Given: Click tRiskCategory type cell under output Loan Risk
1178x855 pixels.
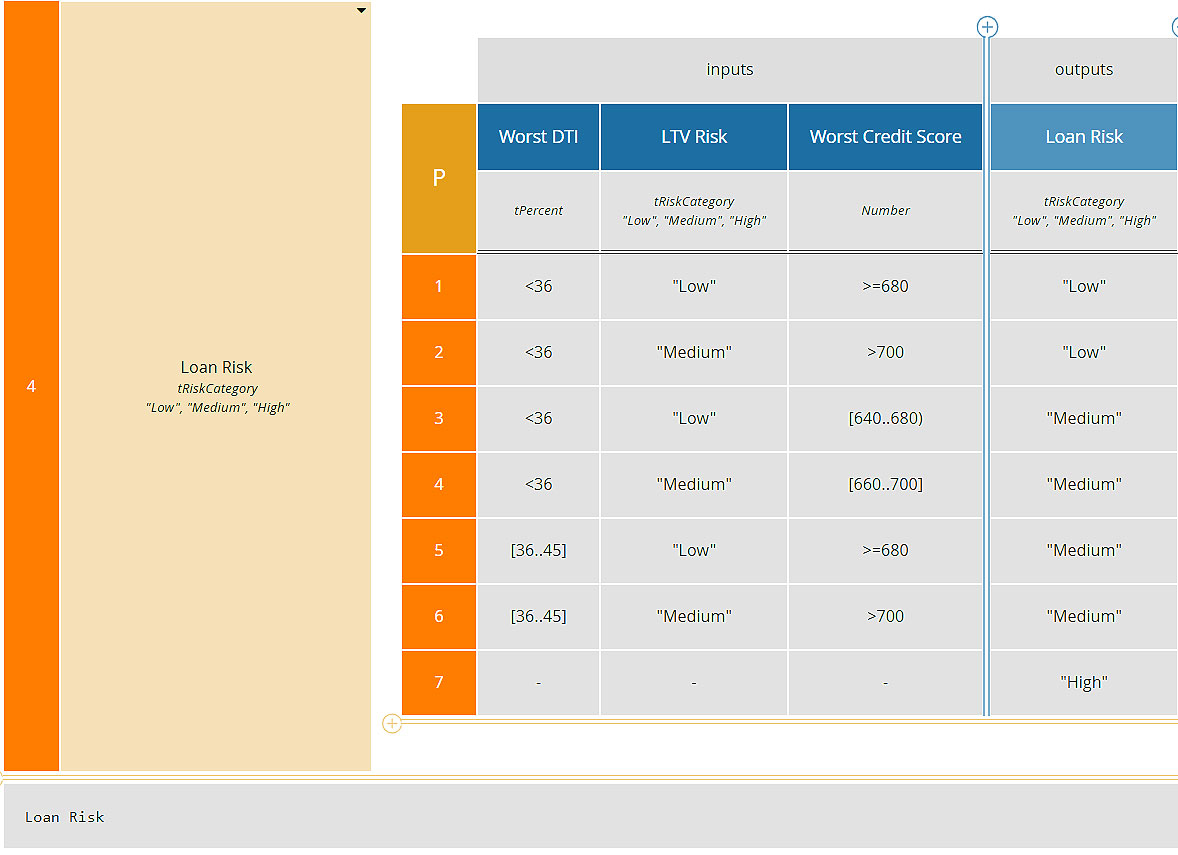Looking at the screenshot, I should [x=1084, y=211].
